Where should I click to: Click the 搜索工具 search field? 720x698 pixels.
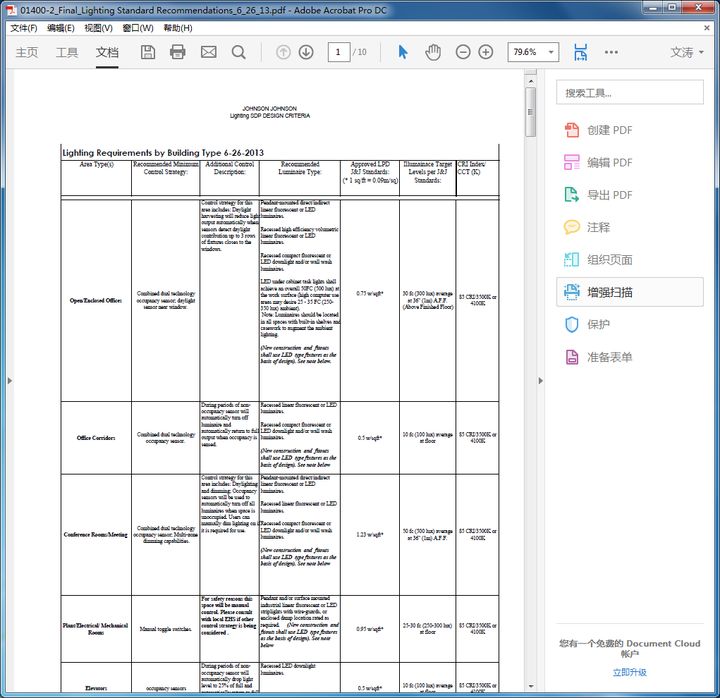(x=630, y=92)
